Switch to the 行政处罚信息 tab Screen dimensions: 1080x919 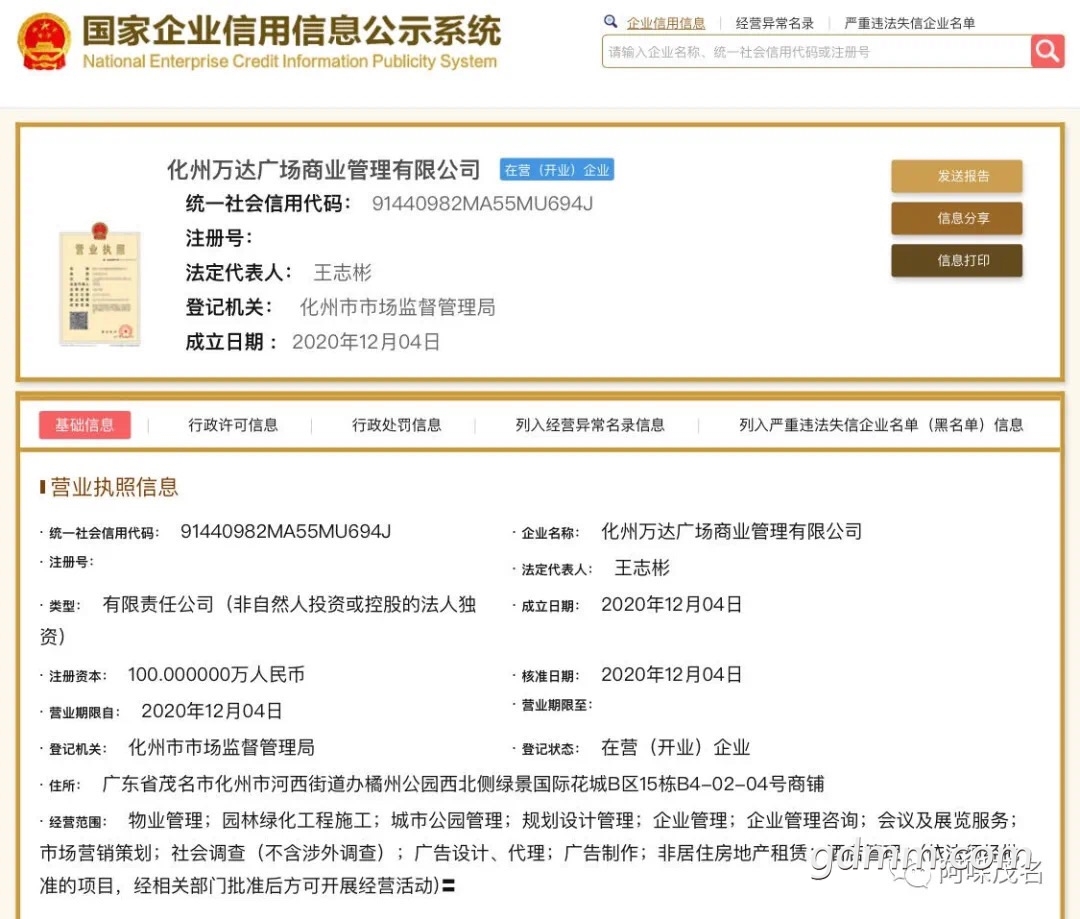coord(397,425)
